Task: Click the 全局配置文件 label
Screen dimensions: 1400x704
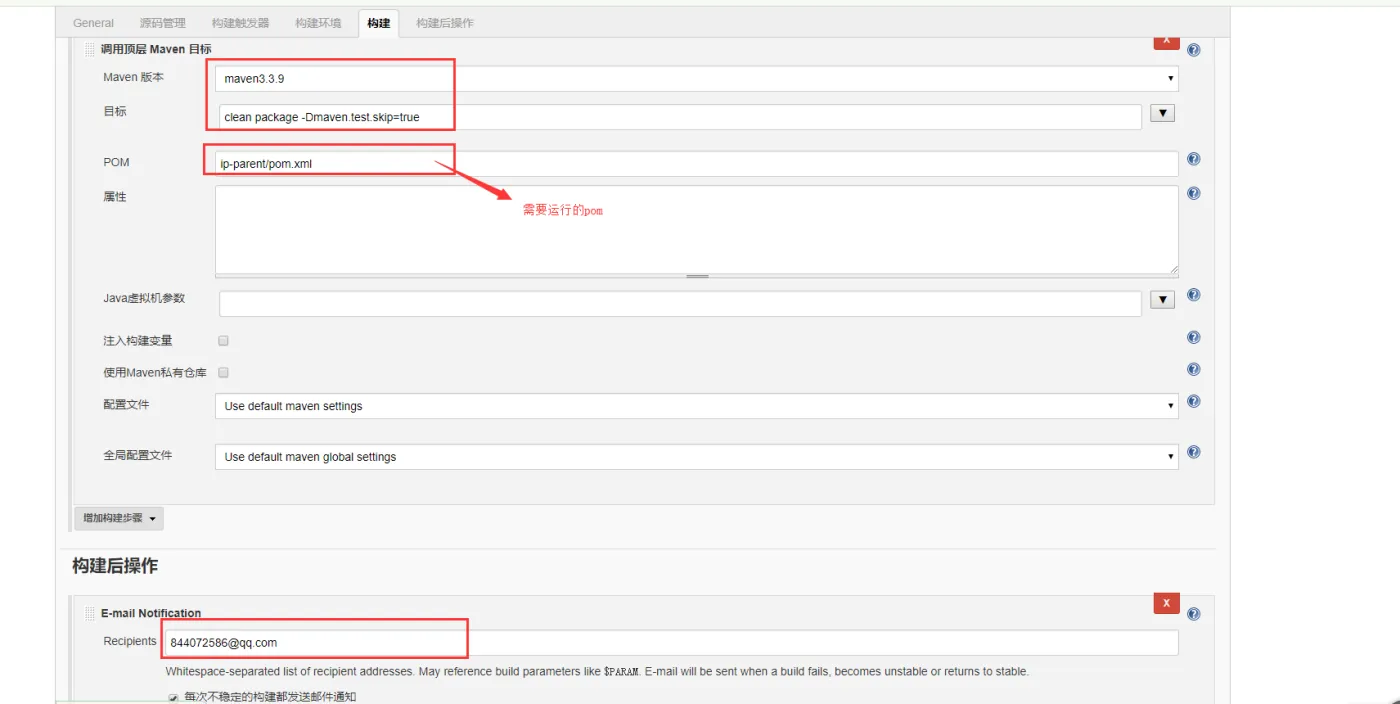Action: click(138, 455)
